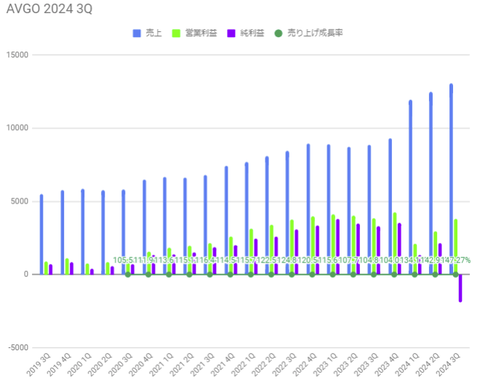The image size is (480, 383).
Task: Select the 売り上げ成長率 legend label text
Action: tap(315, 33)
